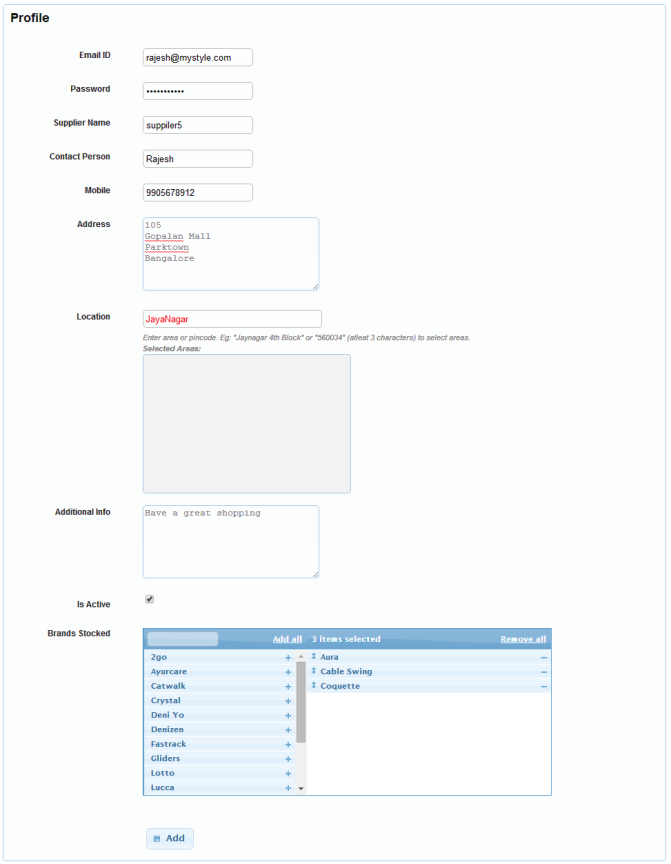This screenshot has height=864, width=671.
Task: Add Denizen brand with its plus icon
Action: pos(288,730)
